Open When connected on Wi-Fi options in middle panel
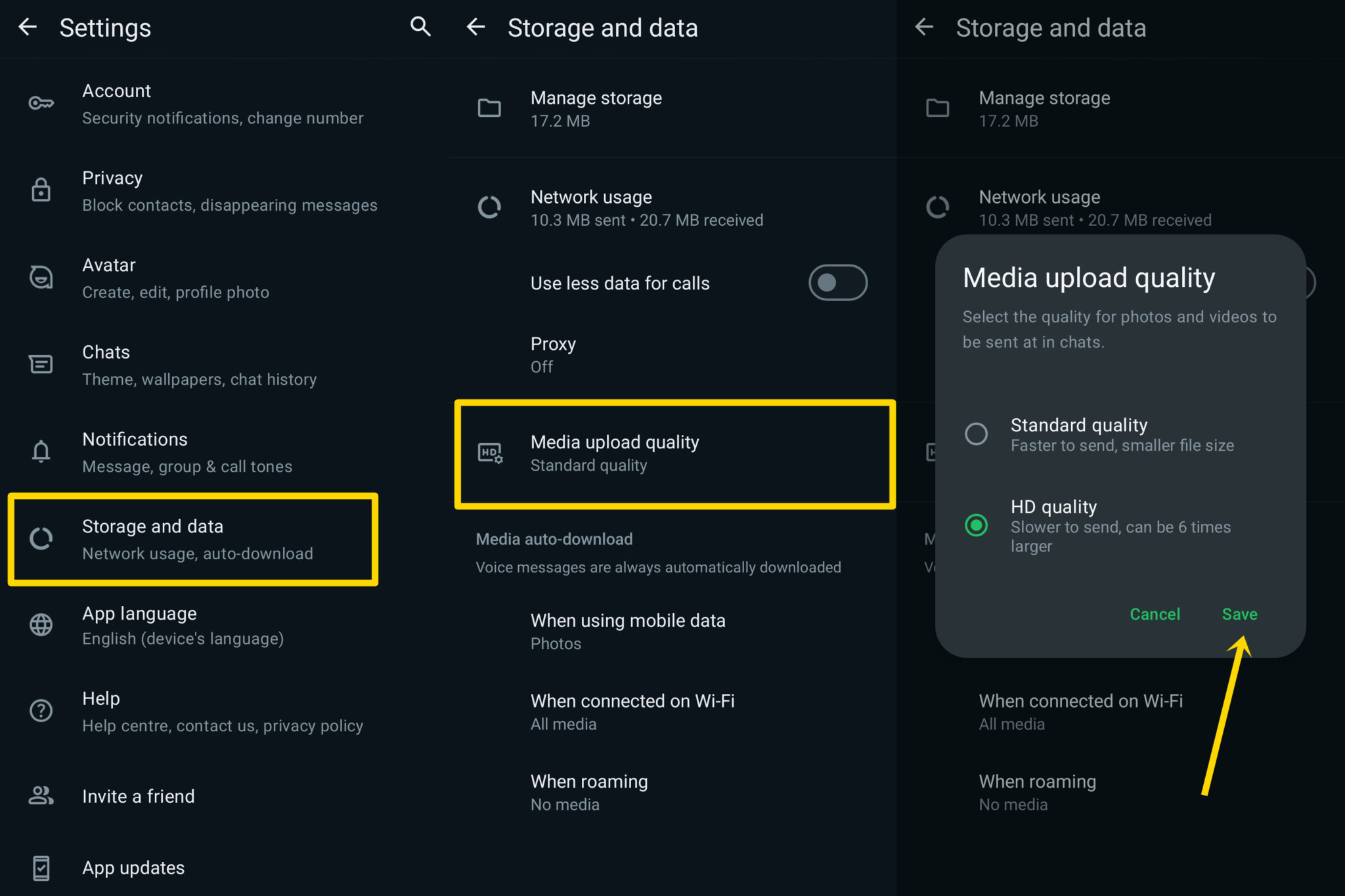1345x896 pixels. coord(632,712)
